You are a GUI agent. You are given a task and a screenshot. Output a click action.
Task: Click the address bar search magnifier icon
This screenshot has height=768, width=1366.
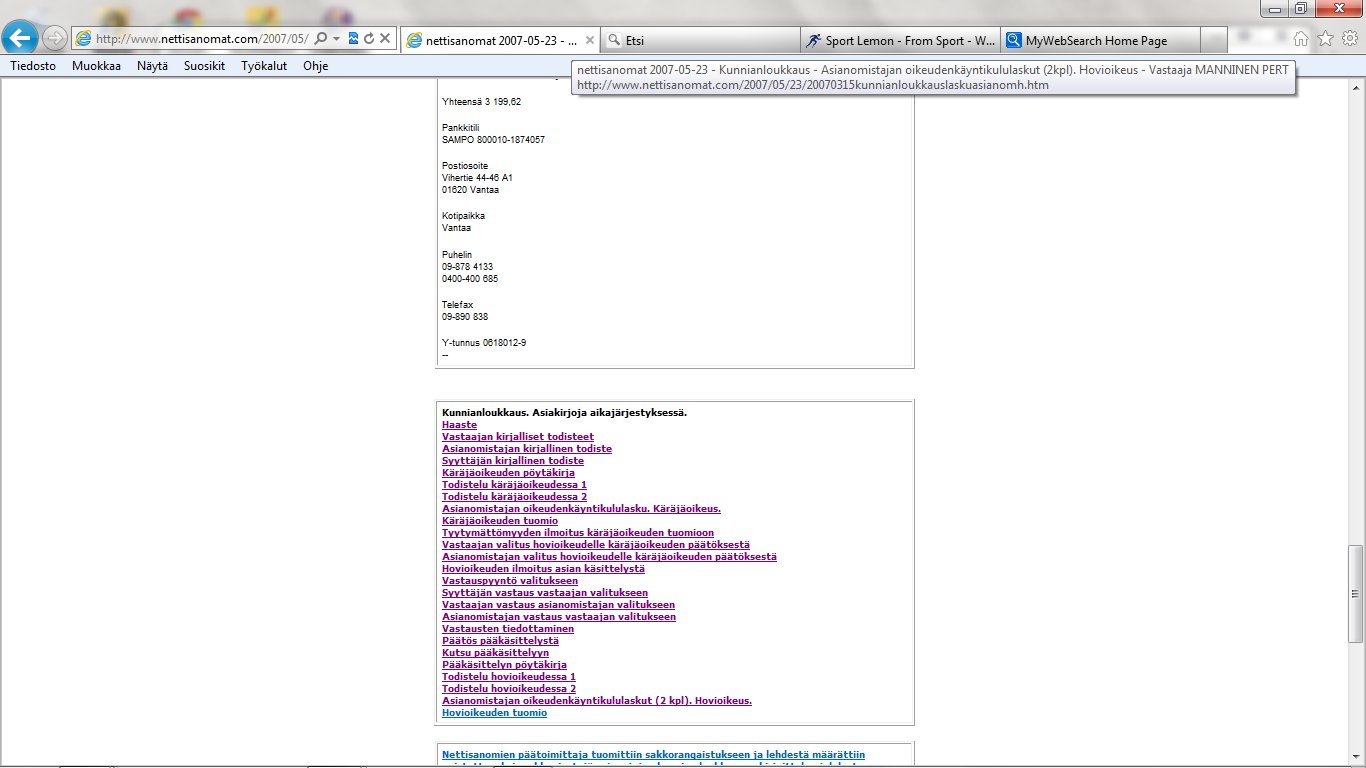coord(321,38)
